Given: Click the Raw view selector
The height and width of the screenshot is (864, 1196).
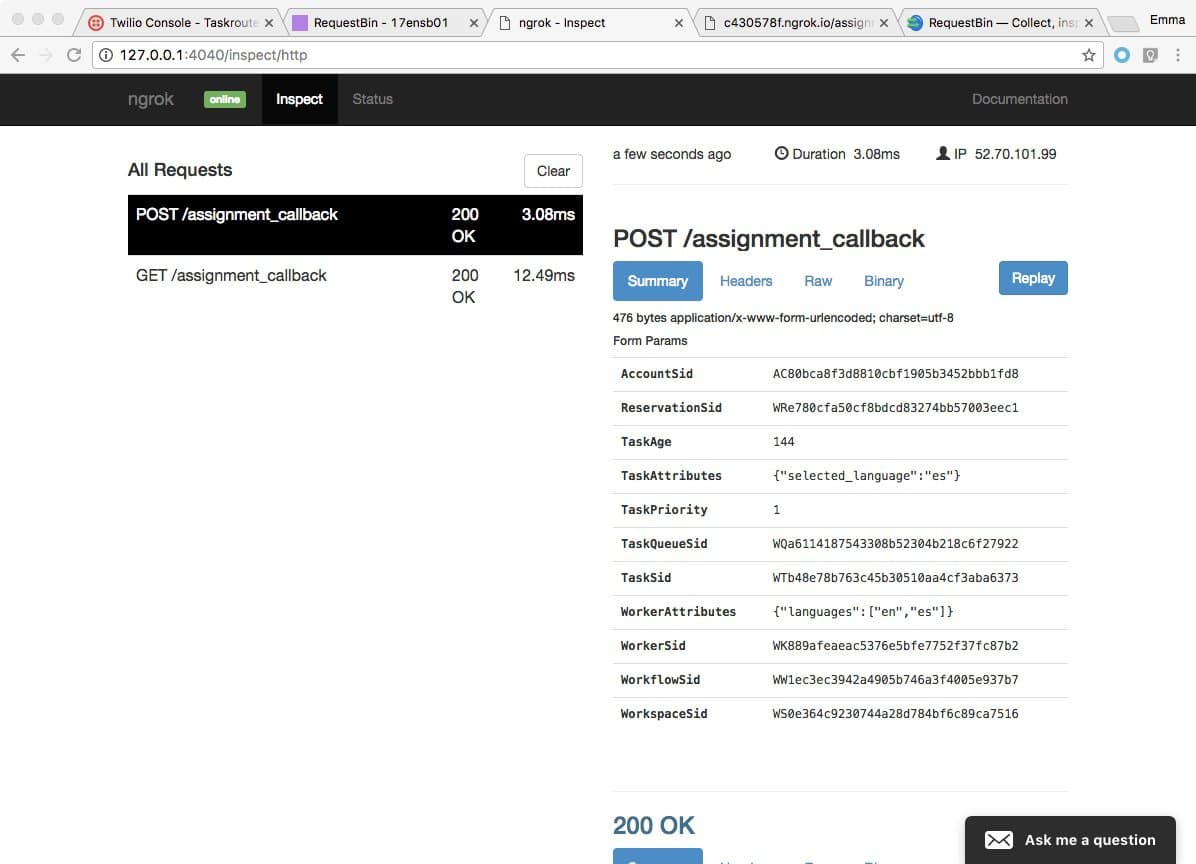Looking at the screenshot, I should click(x=817, y=281).
